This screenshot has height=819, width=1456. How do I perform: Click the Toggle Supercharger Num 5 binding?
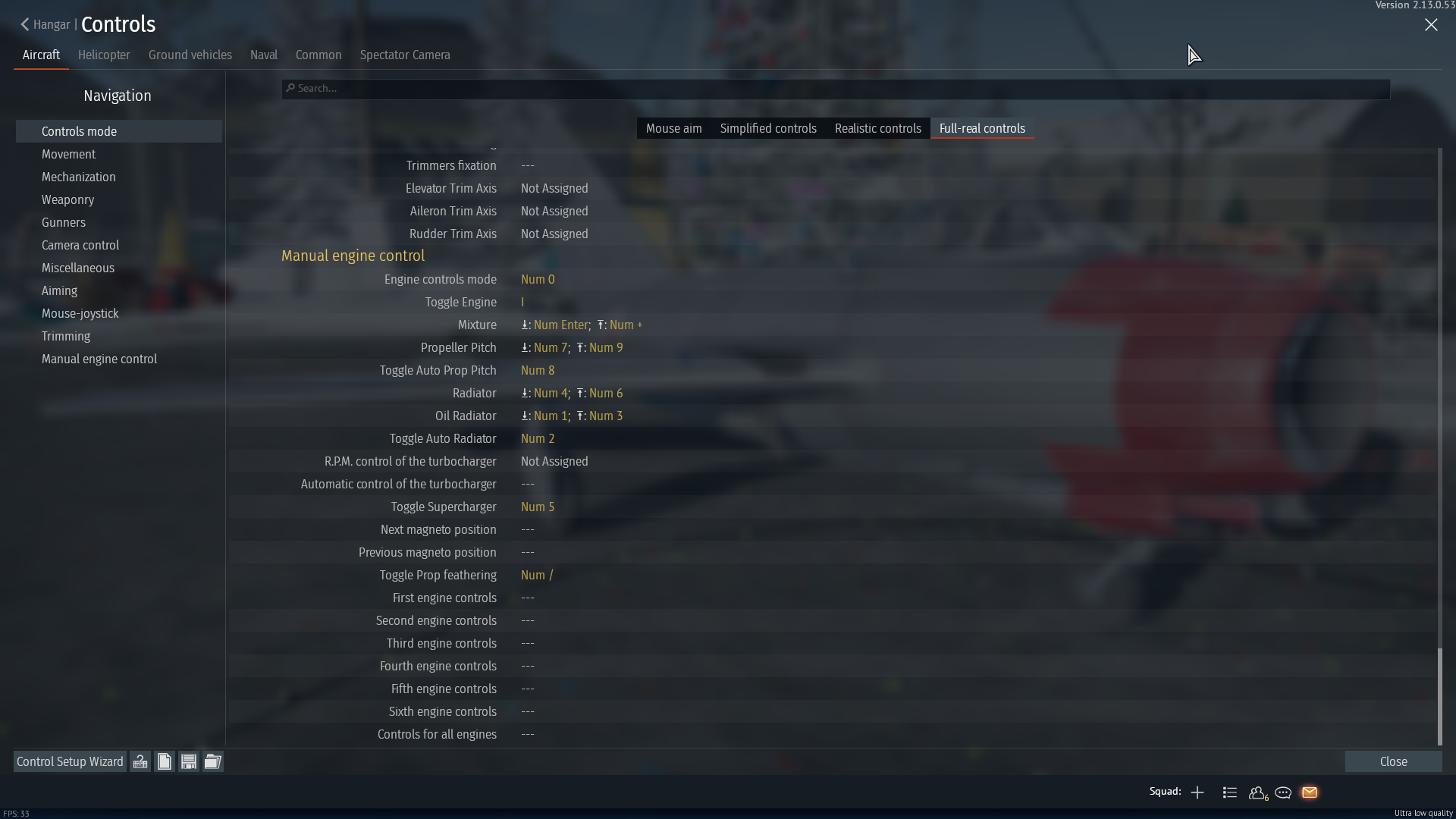pos(538,507)
